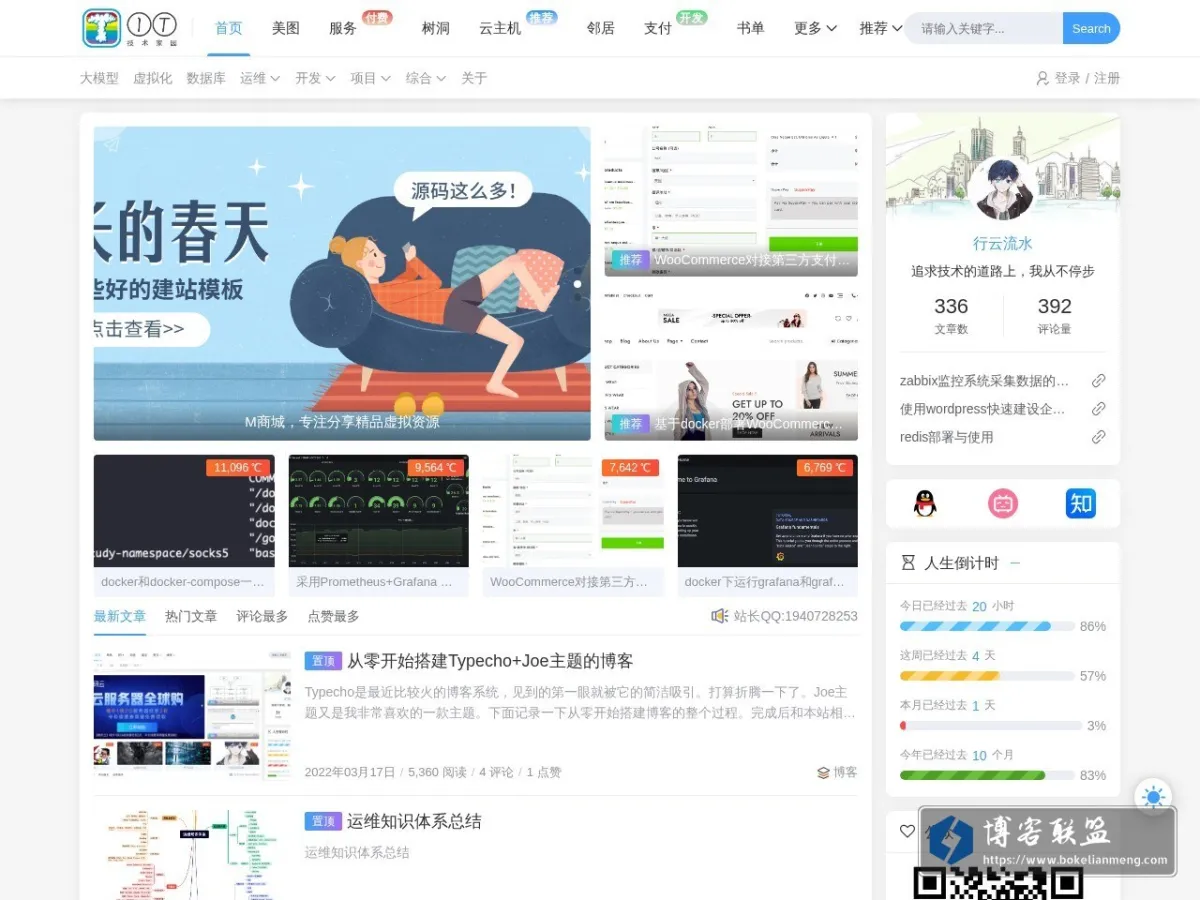Click the 这周已经过去 yellow progress bar
The image size is (1200, 900).
point(987,676)
